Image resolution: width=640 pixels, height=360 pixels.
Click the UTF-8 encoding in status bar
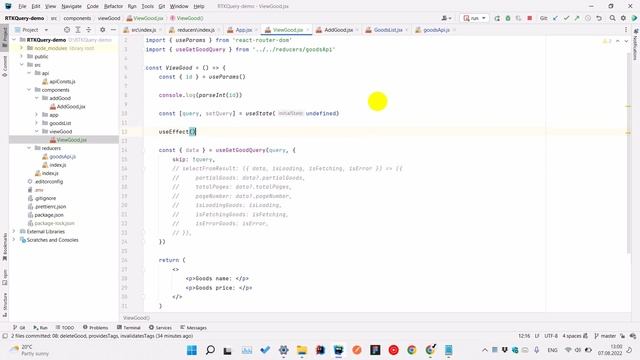click(x=551, y=336)
